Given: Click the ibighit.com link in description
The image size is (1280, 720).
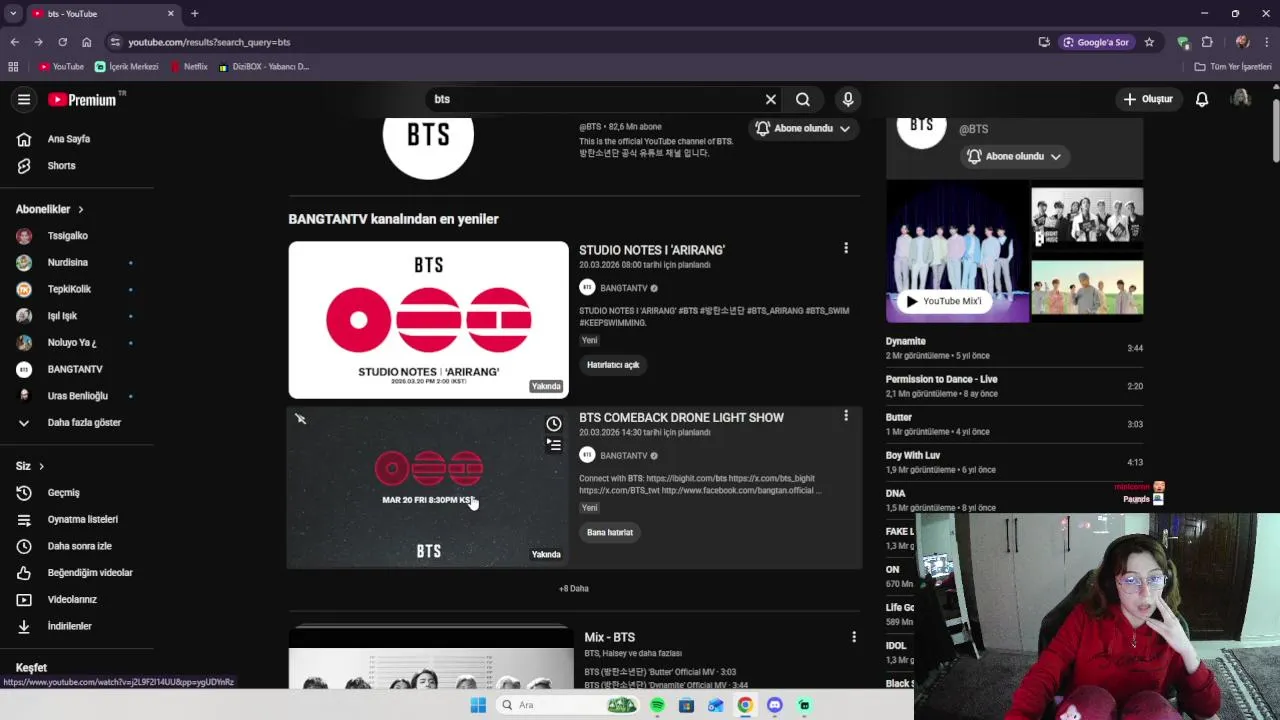Looking at the screenshot, I should [x=686, y=479].
